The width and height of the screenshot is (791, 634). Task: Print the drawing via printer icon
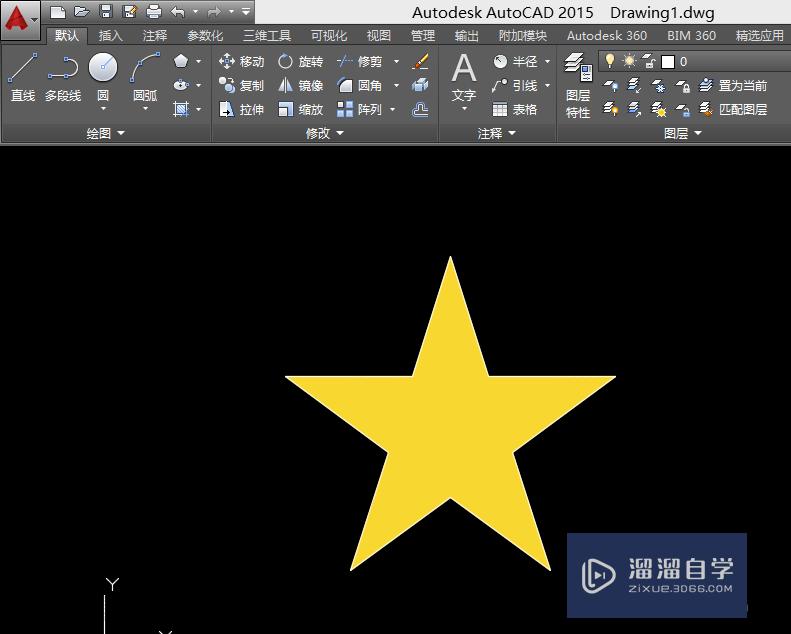154,11
